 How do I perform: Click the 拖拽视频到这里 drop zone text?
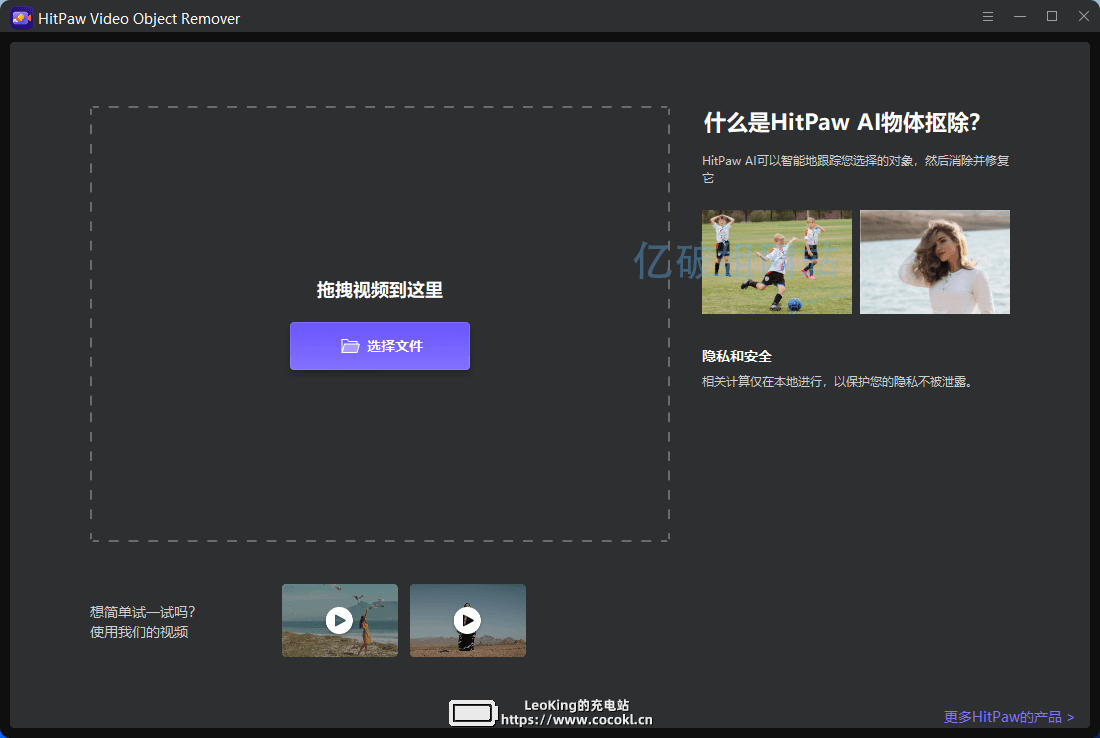coord(380,290)
